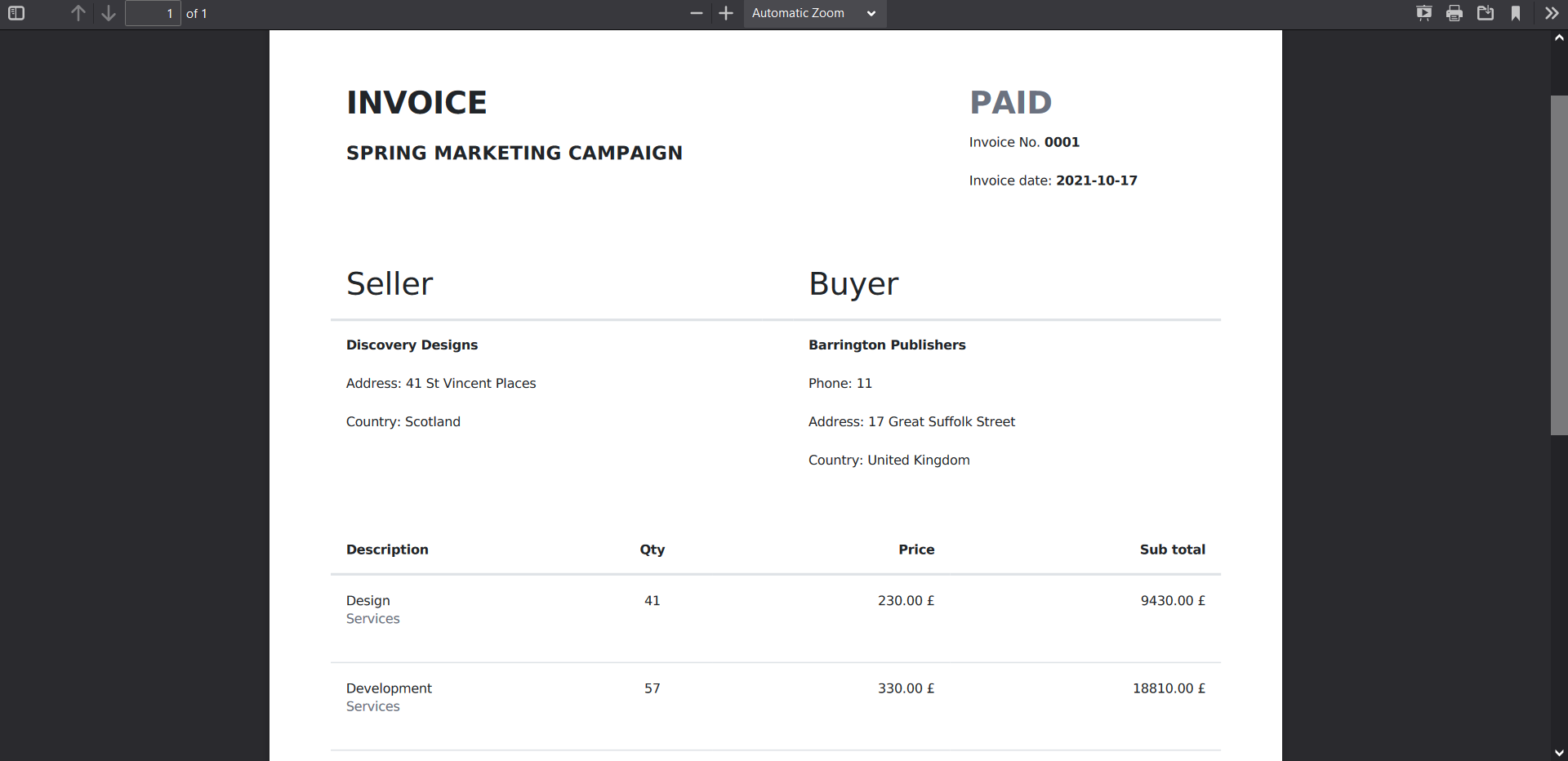Click the 'of 1' page count label
The height and width of the screenshot is (761, 1568).
(x=196, y=13)
